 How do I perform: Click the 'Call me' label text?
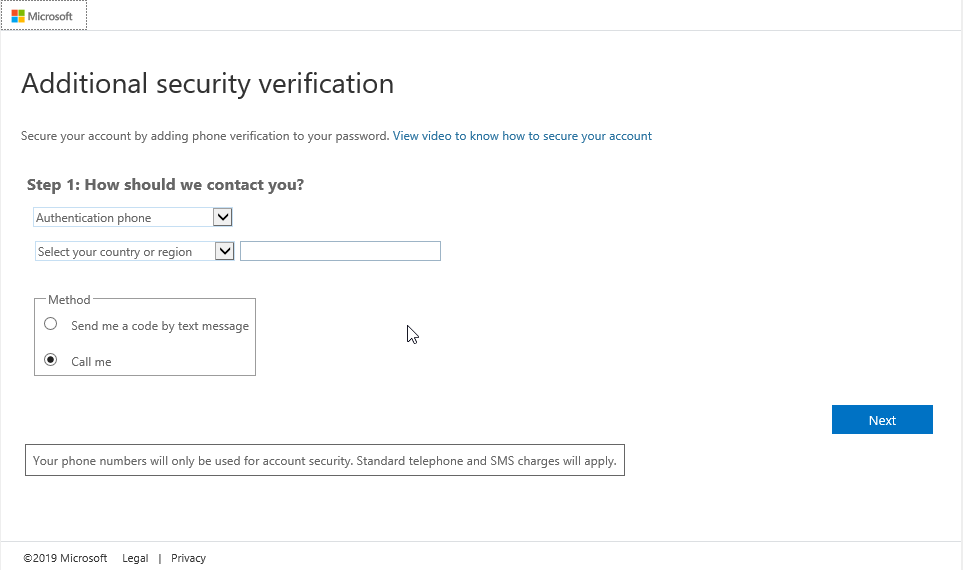pyautogui.click(x=91, y=362)
